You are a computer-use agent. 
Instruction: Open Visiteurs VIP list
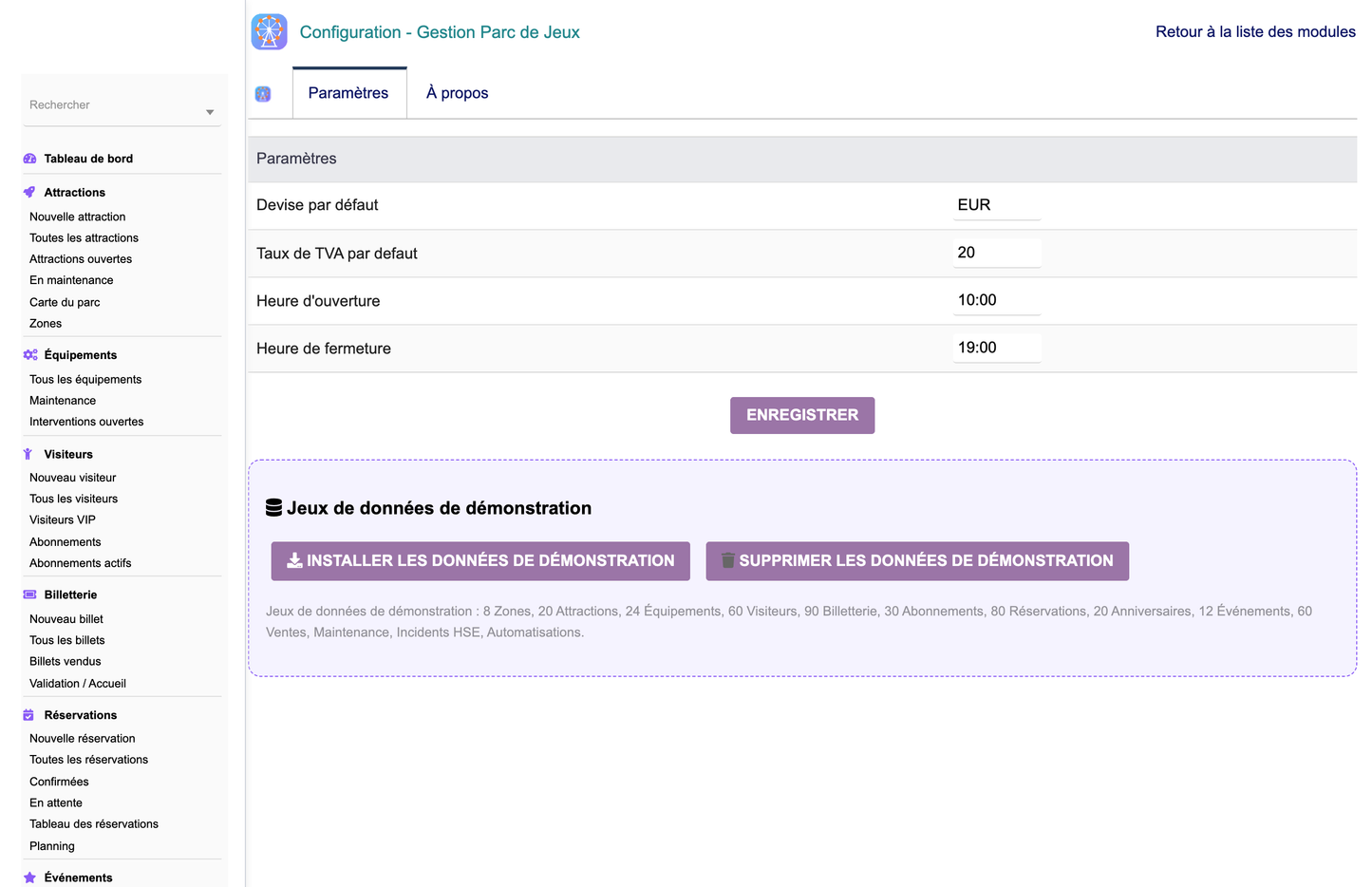(x=63, y=520)
